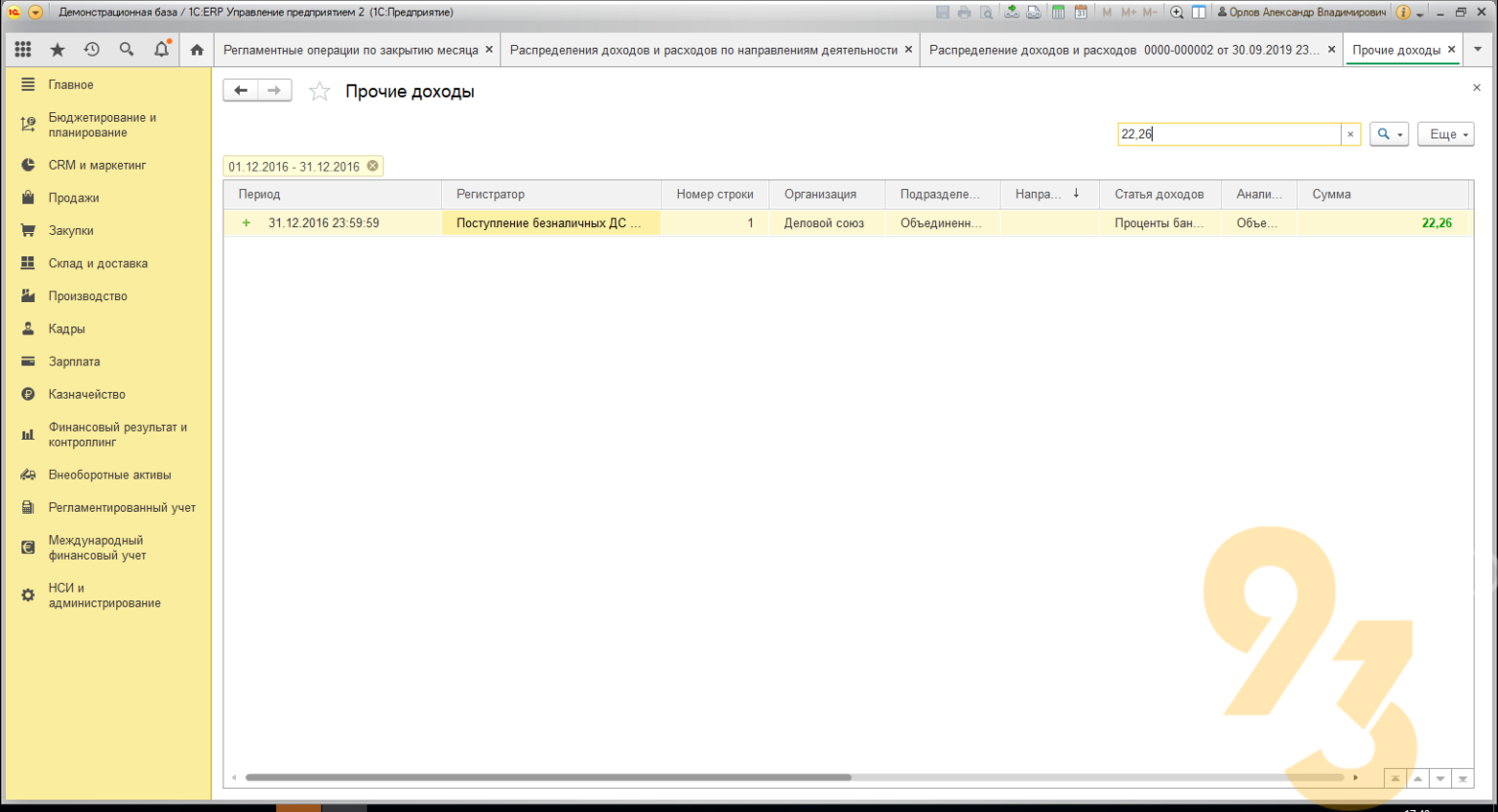Click the sum value 22,26 in table
Screen dimensions: 1498x812
(1437, 223)
